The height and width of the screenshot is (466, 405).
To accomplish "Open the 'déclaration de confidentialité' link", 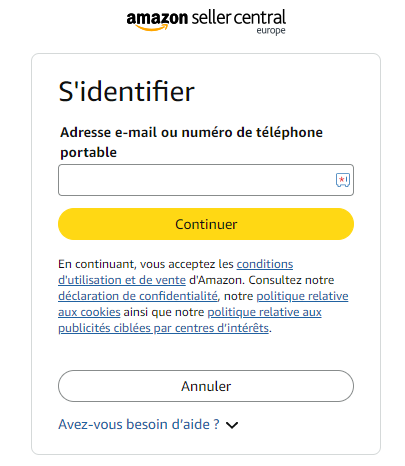I will pos(138,296).
